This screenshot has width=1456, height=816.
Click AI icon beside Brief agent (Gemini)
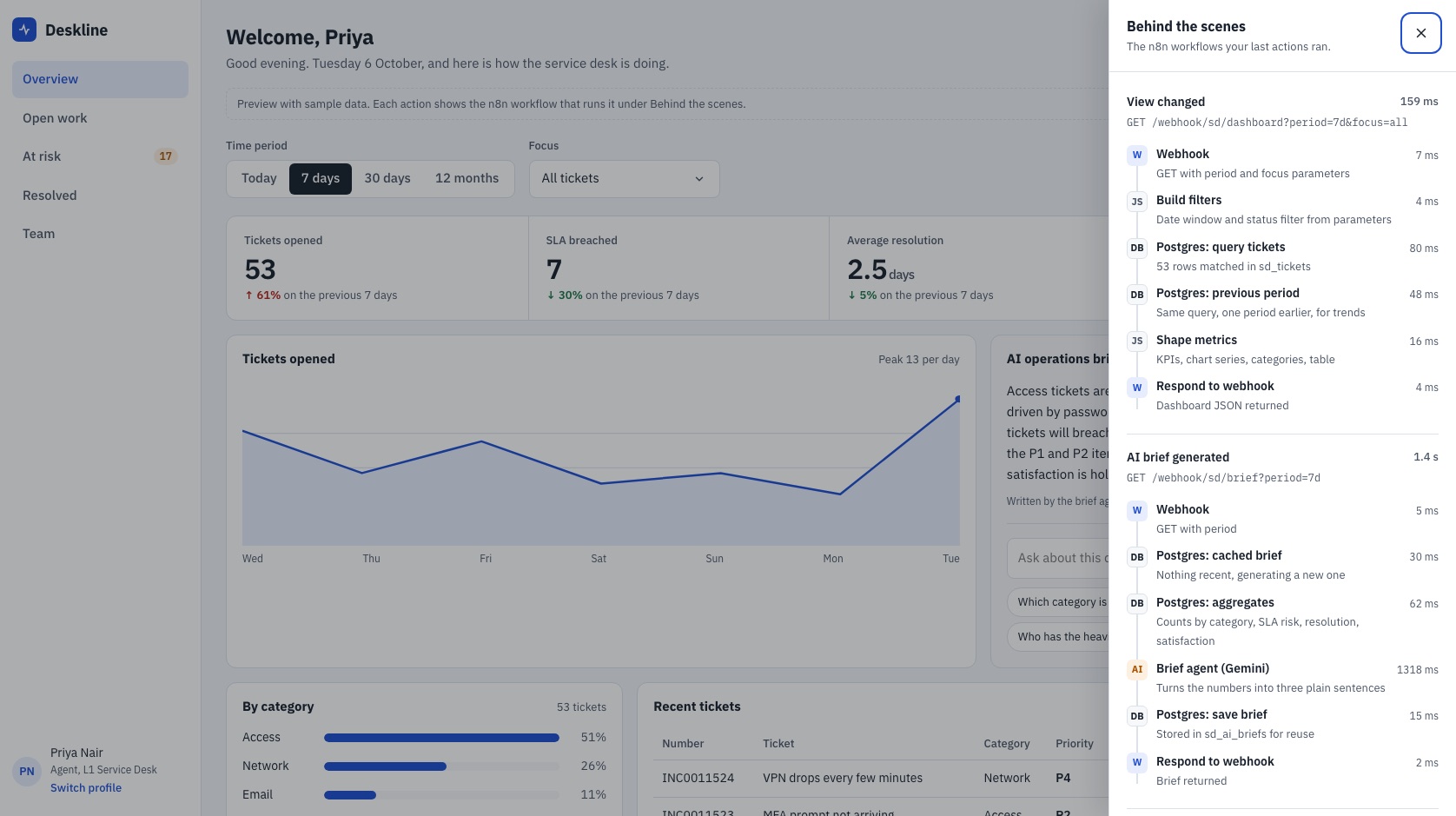click(x=1137, y=669)
